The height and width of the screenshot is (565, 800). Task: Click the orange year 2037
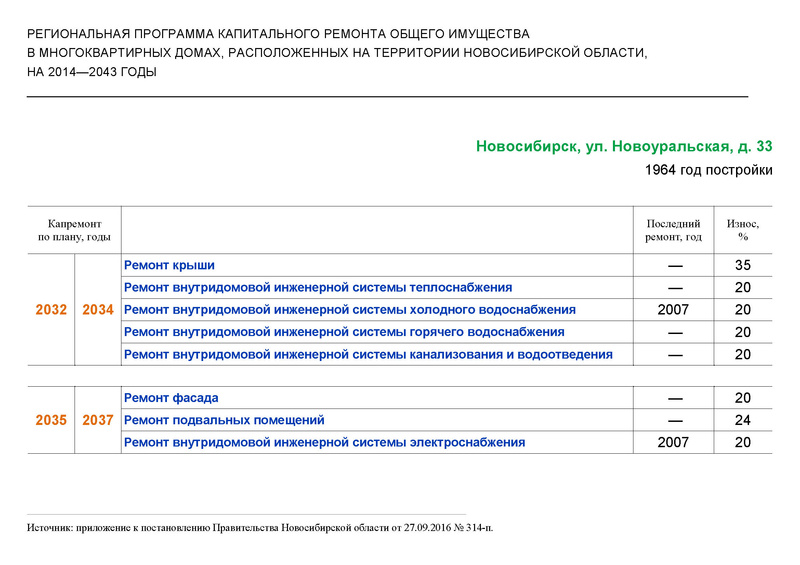[x=98, y=420]
